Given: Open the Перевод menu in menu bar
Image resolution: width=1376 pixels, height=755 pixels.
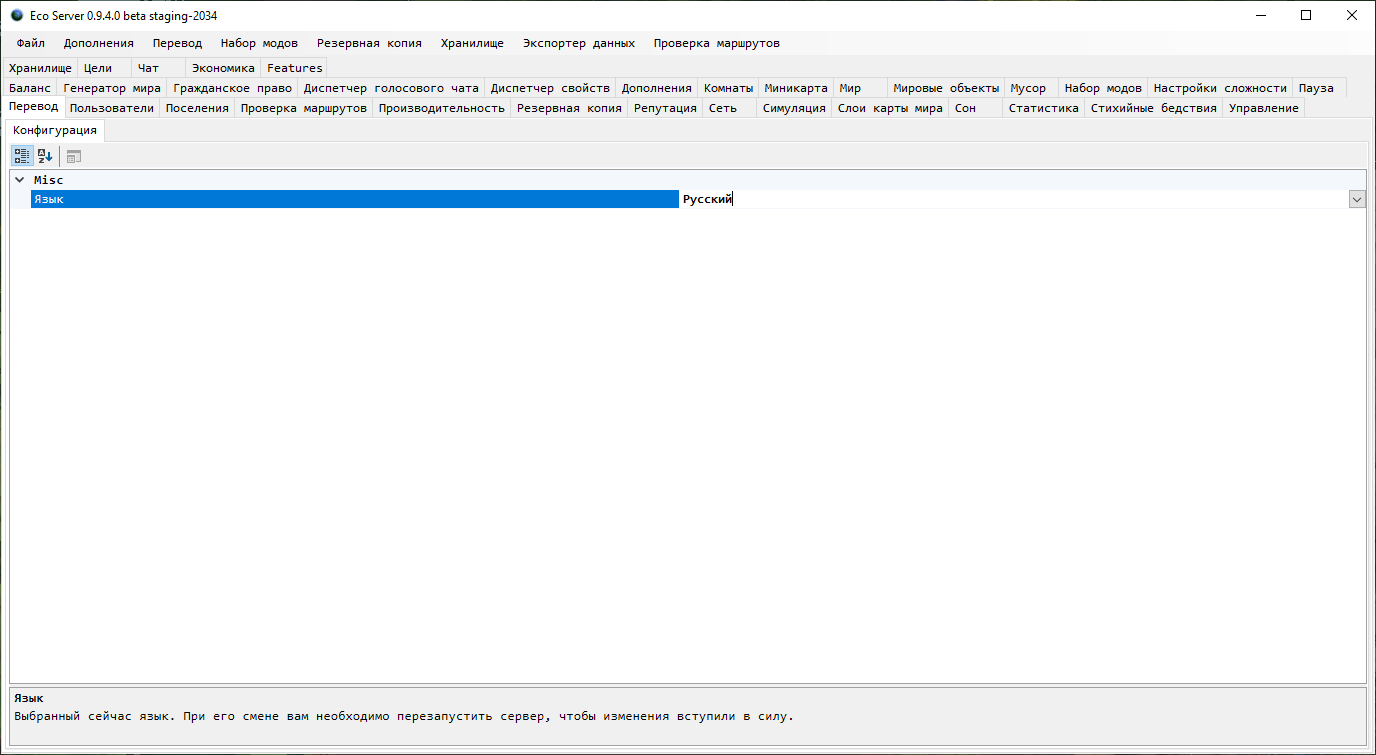Looking at the screenshot, I should pos(177,43).
